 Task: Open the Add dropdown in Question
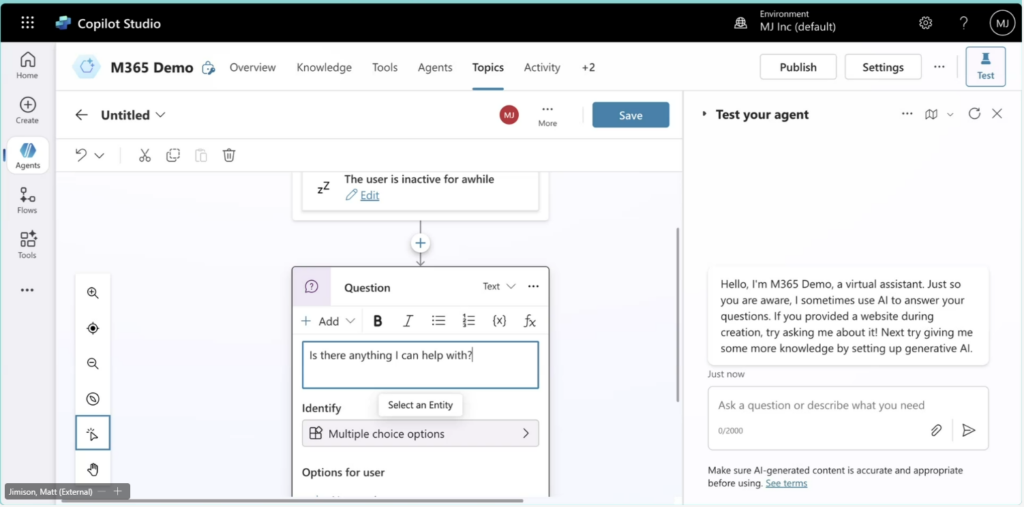pos(328,321)
